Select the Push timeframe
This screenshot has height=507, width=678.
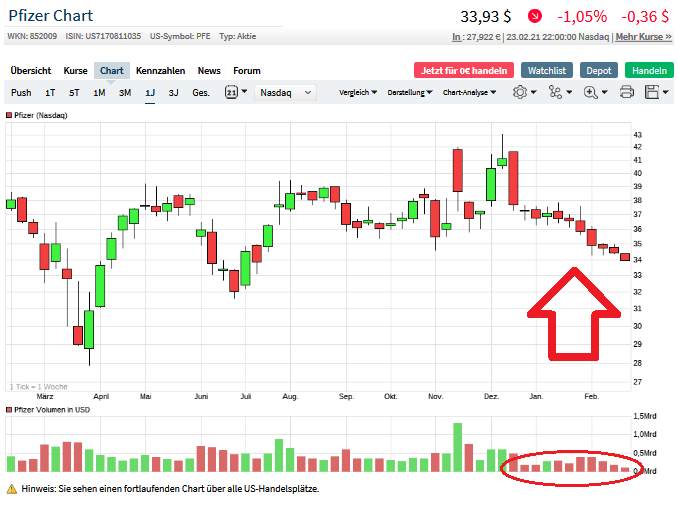point(21,92)
